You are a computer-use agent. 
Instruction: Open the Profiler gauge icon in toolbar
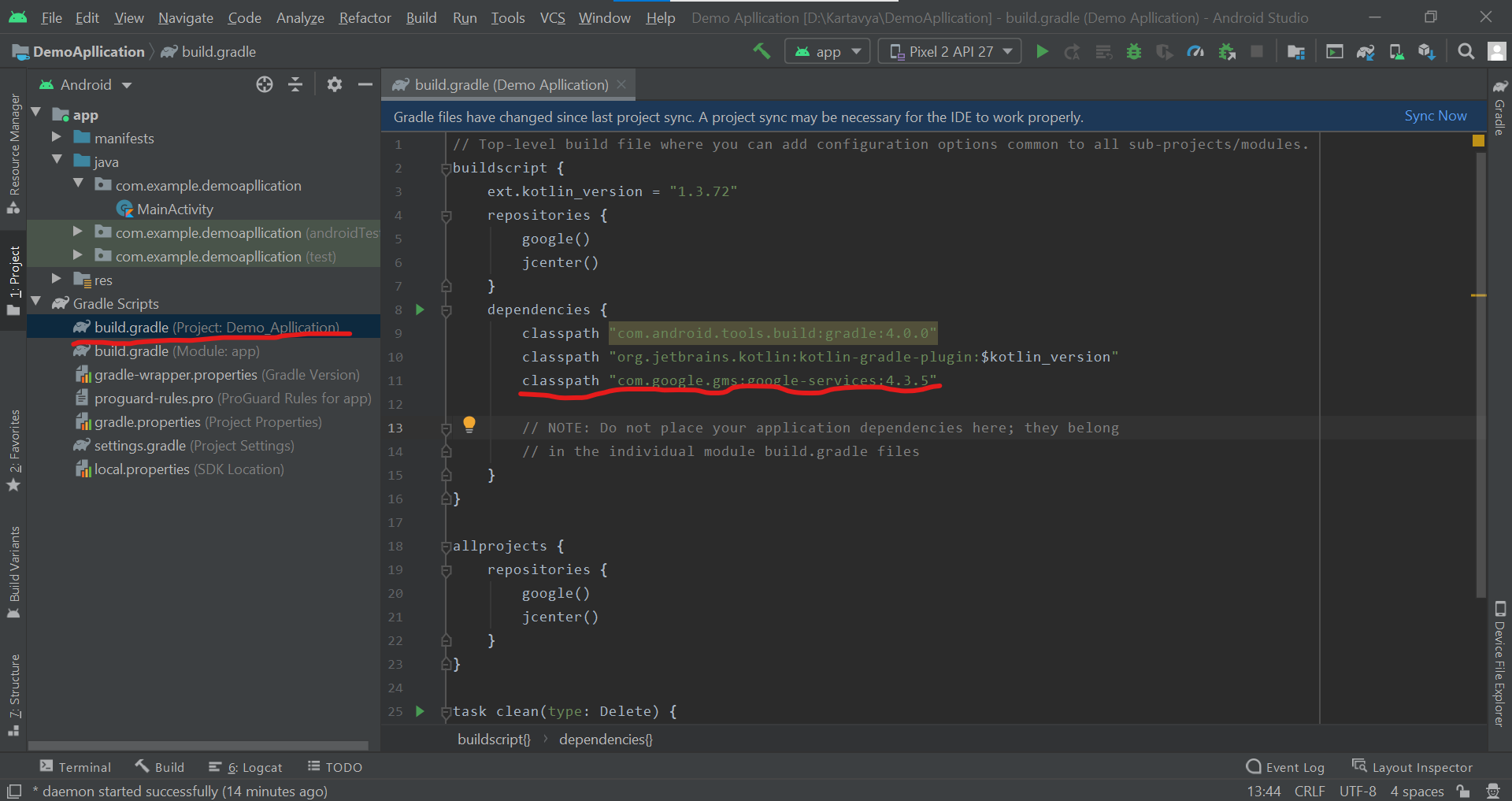click(x=1195, y=51)
